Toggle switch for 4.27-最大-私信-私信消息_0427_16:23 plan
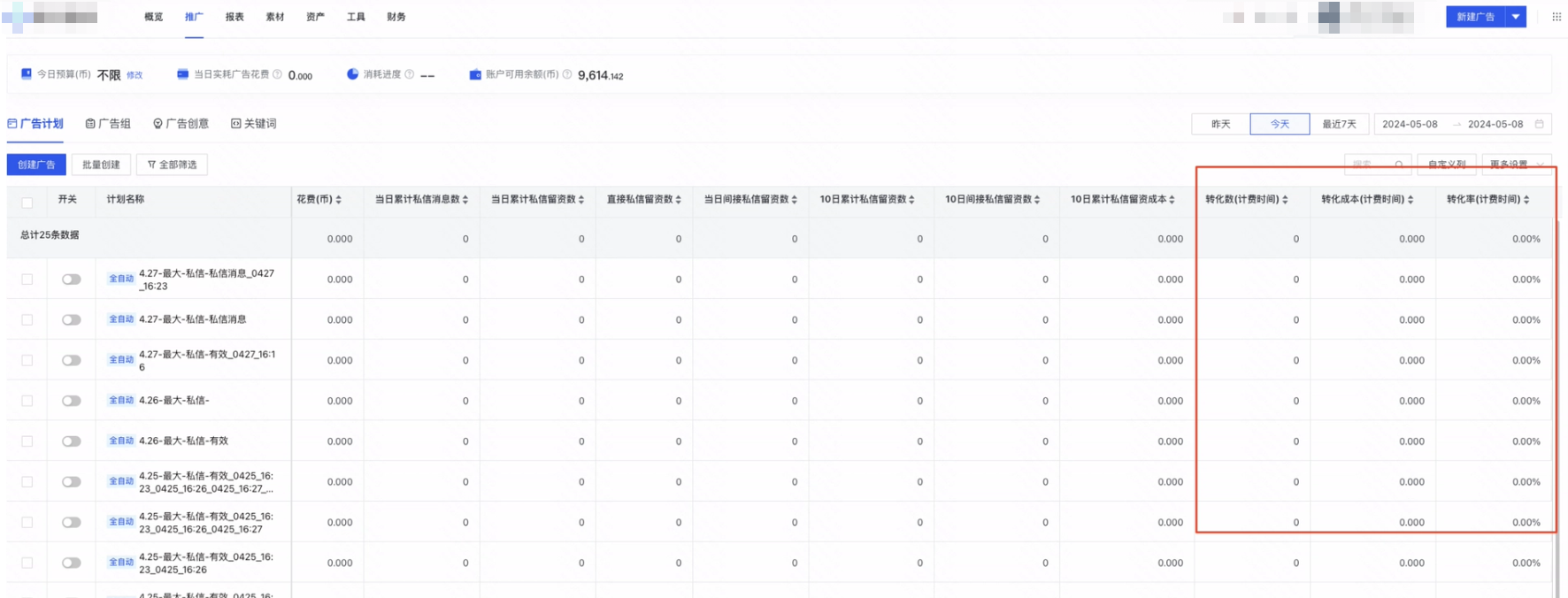This screenshot has width=1568, height=598. coord(72,280)
